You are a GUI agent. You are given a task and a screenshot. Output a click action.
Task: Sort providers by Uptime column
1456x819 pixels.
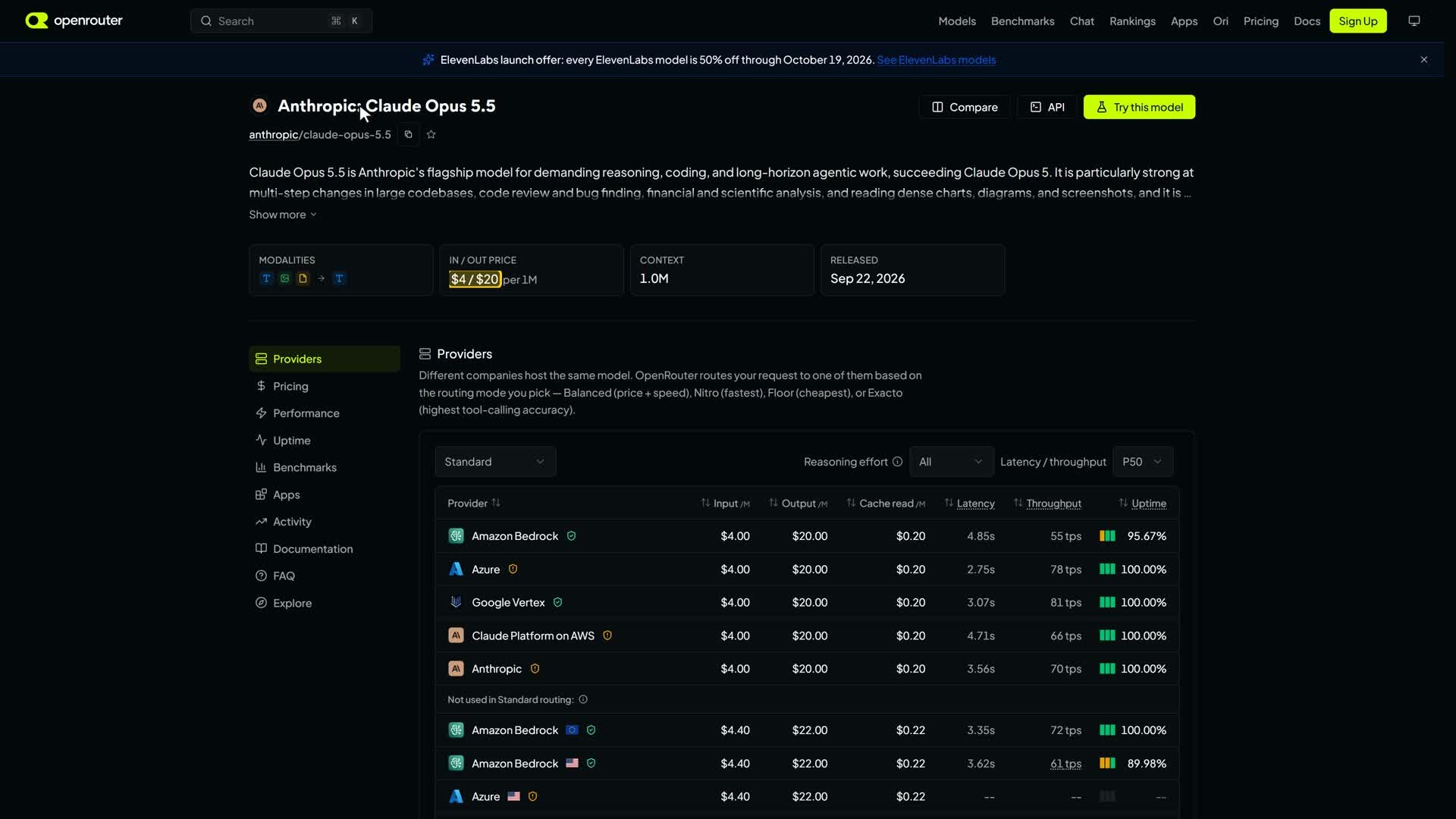pyautogui.click(x=1143, y=504)
